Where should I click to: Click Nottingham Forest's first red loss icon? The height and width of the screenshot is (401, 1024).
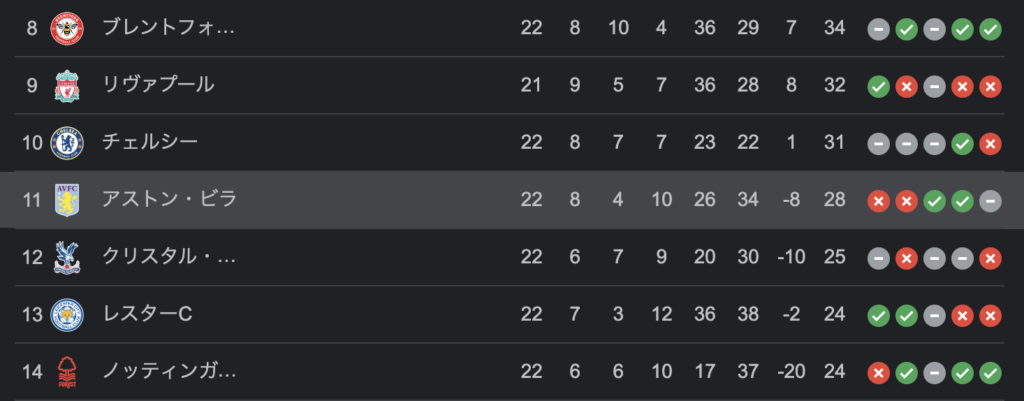click(x=878, y=373)
